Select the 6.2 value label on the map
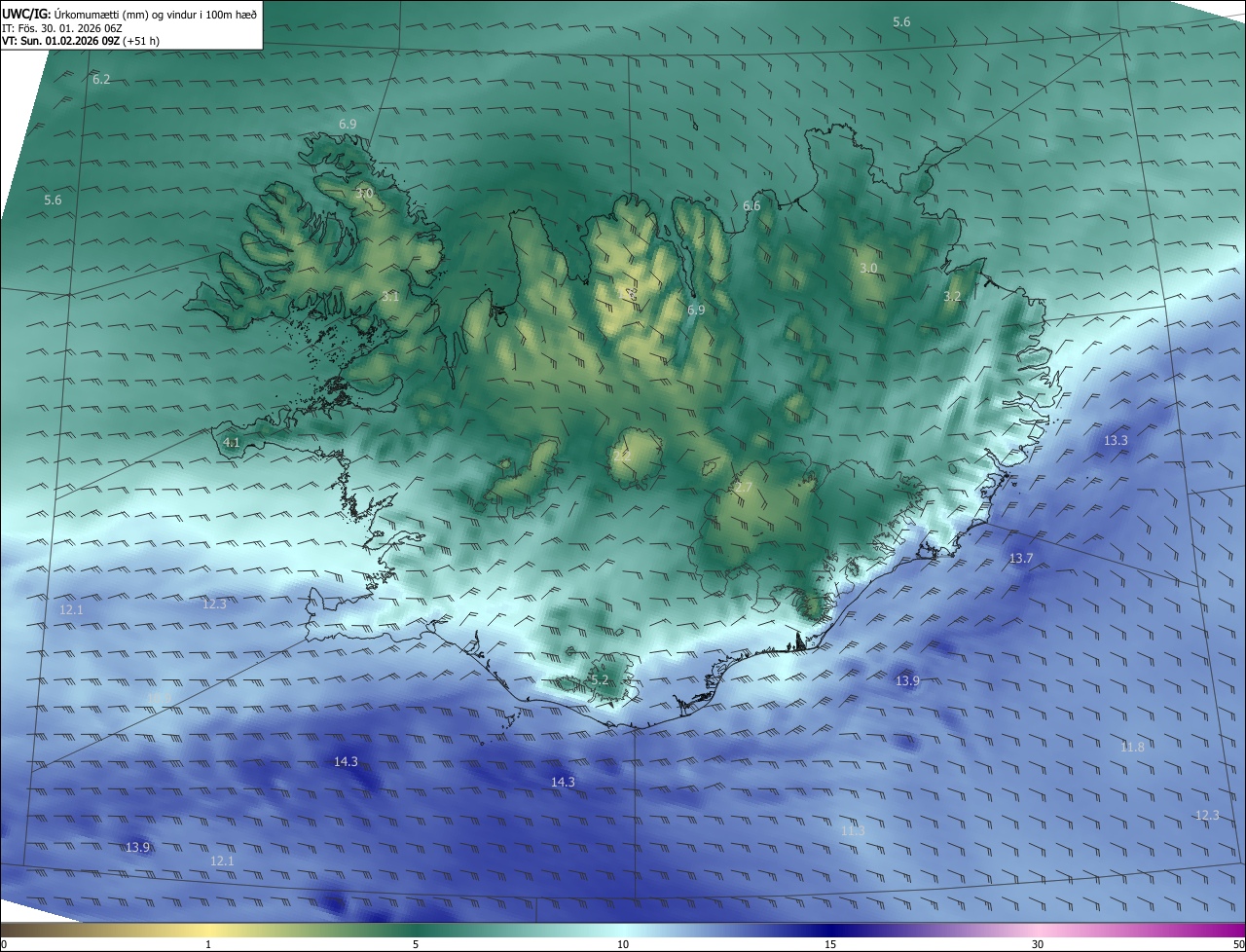1246x952 pixels. 101,79
